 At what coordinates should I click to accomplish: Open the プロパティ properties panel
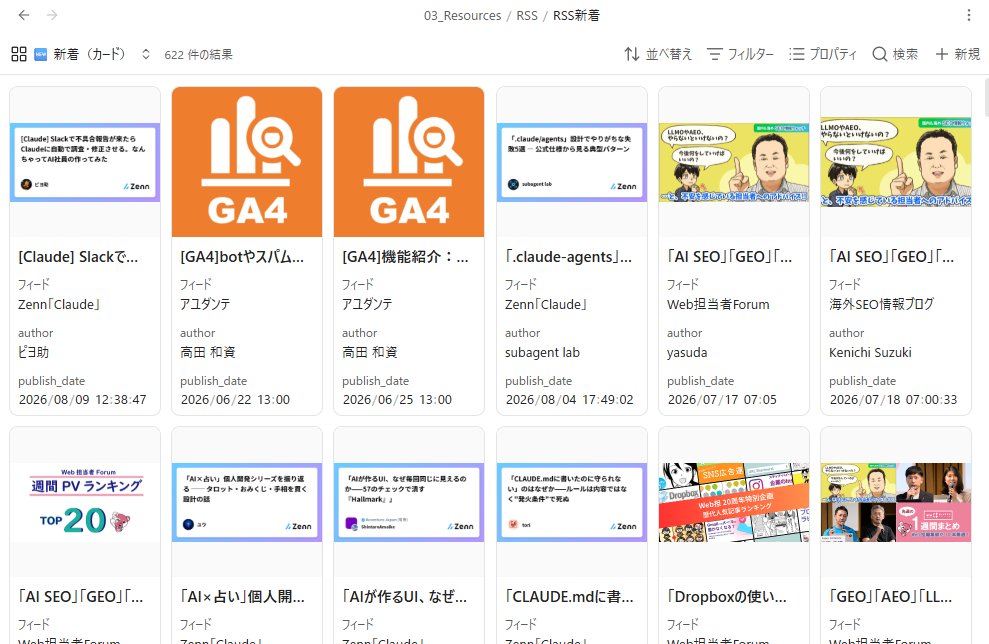(x=822, y=54)
